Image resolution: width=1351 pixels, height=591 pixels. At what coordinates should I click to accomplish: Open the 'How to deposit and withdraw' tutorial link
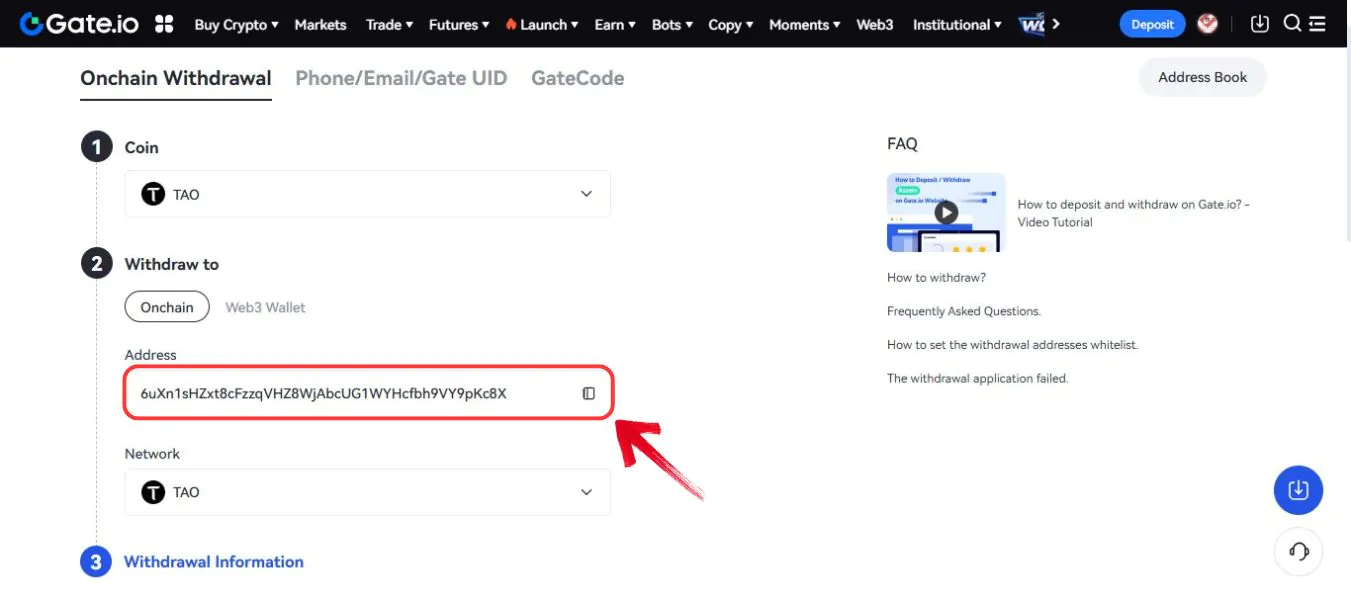tap(1134, 213)
